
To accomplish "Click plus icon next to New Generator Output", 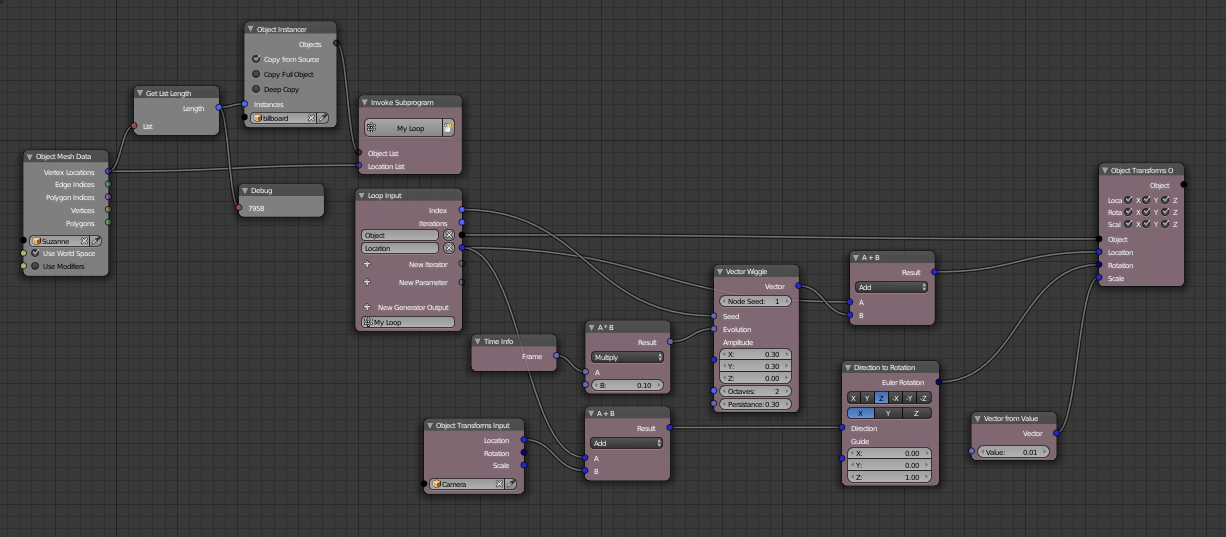I will click(367, 307).
